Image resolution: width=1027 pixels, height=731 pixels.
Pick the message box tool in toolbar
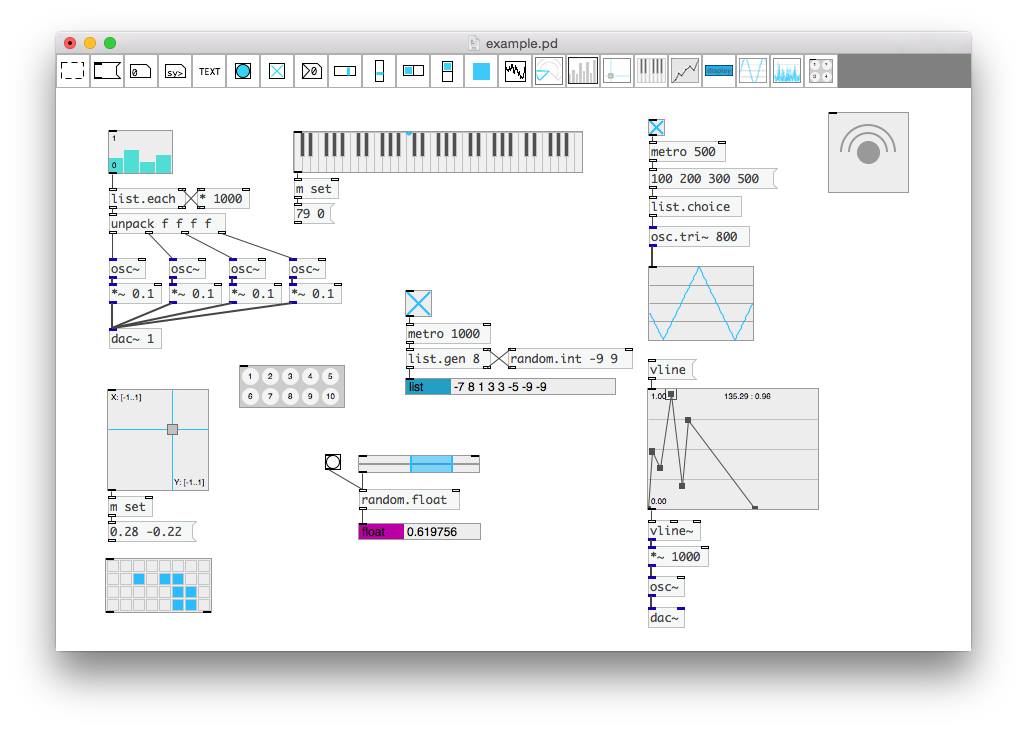(107, 71)
